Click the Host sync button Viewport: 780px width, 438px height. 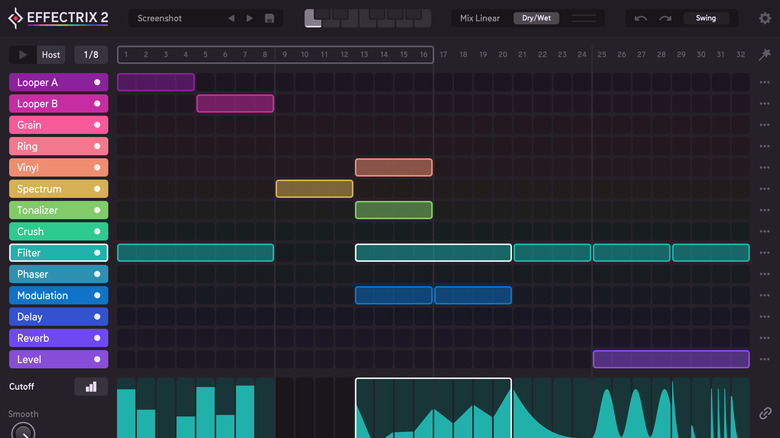pyautogui.click(x=51, y=55)
